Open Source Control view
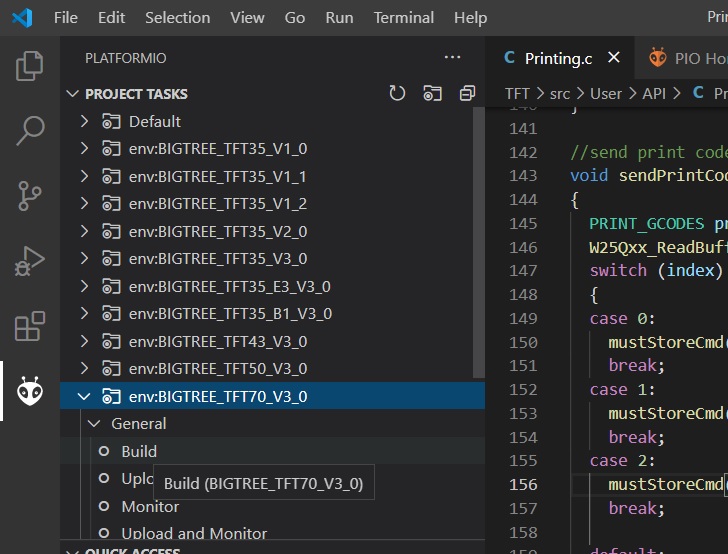This screenshot has width=728, height=554. click(30, 196)
